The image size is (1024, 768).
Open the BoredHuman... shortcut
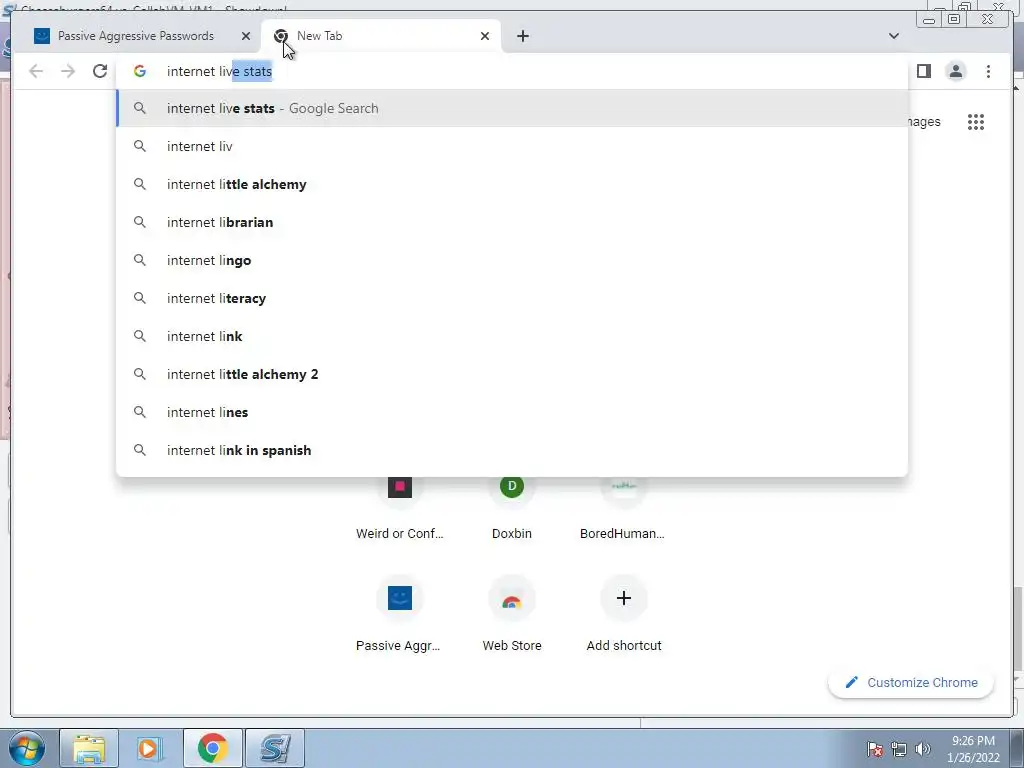pyautogui.click(x=623, y=506)
